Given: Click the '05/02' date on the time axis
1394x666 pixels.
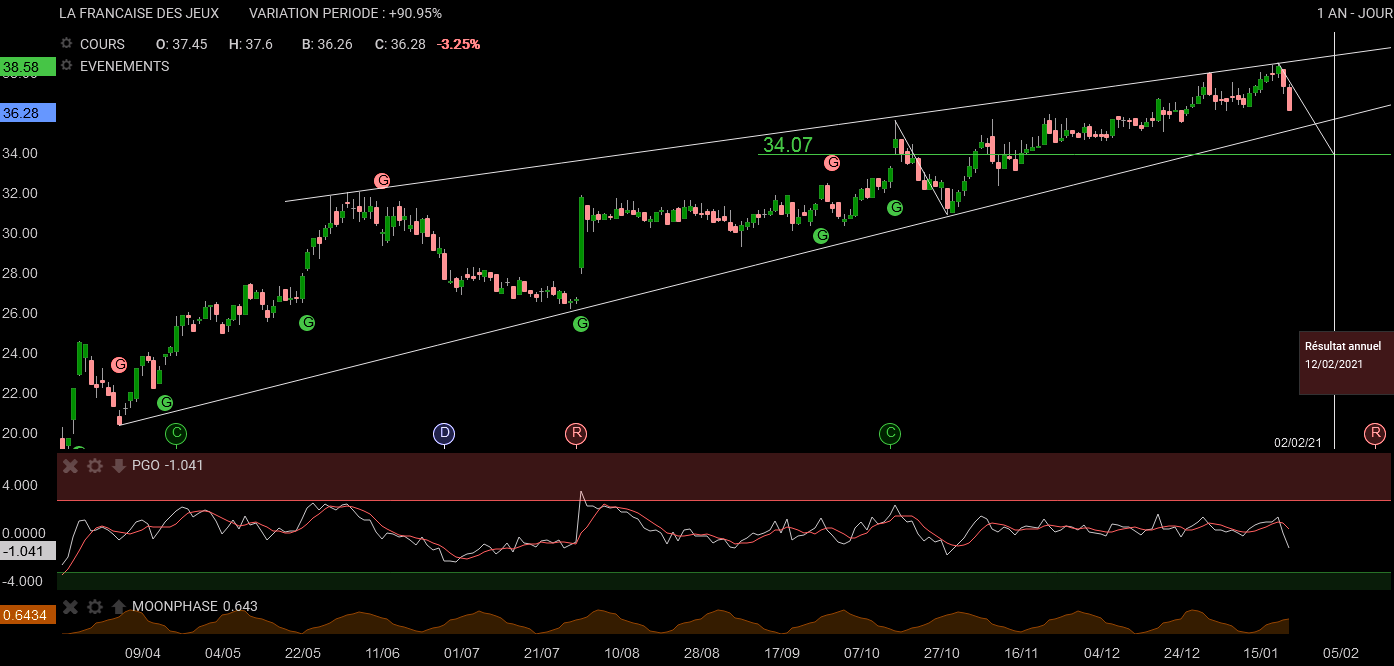Looking at the screenshot, I should 1342,653.
